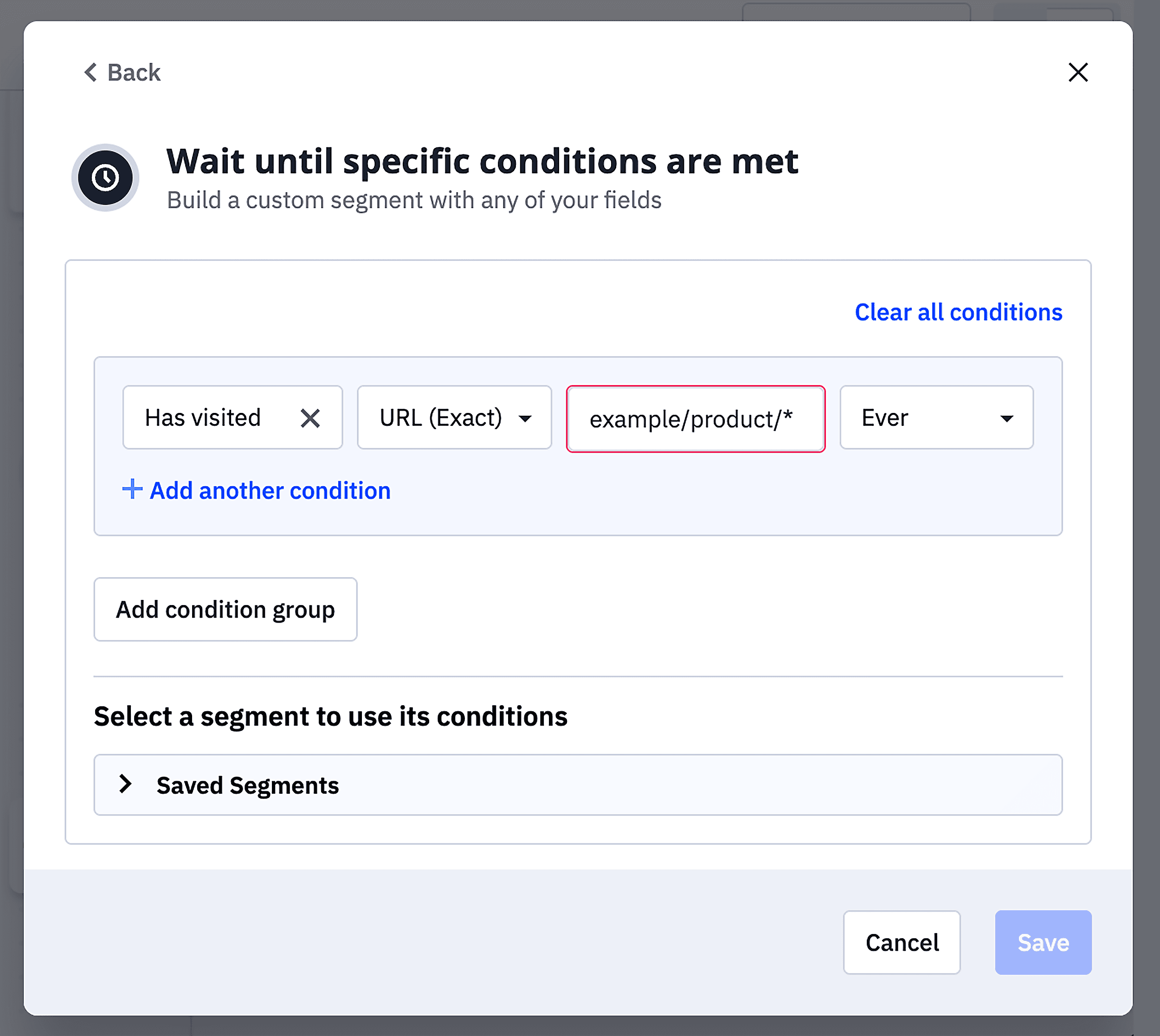Click the Cancel button

(902, 943)
